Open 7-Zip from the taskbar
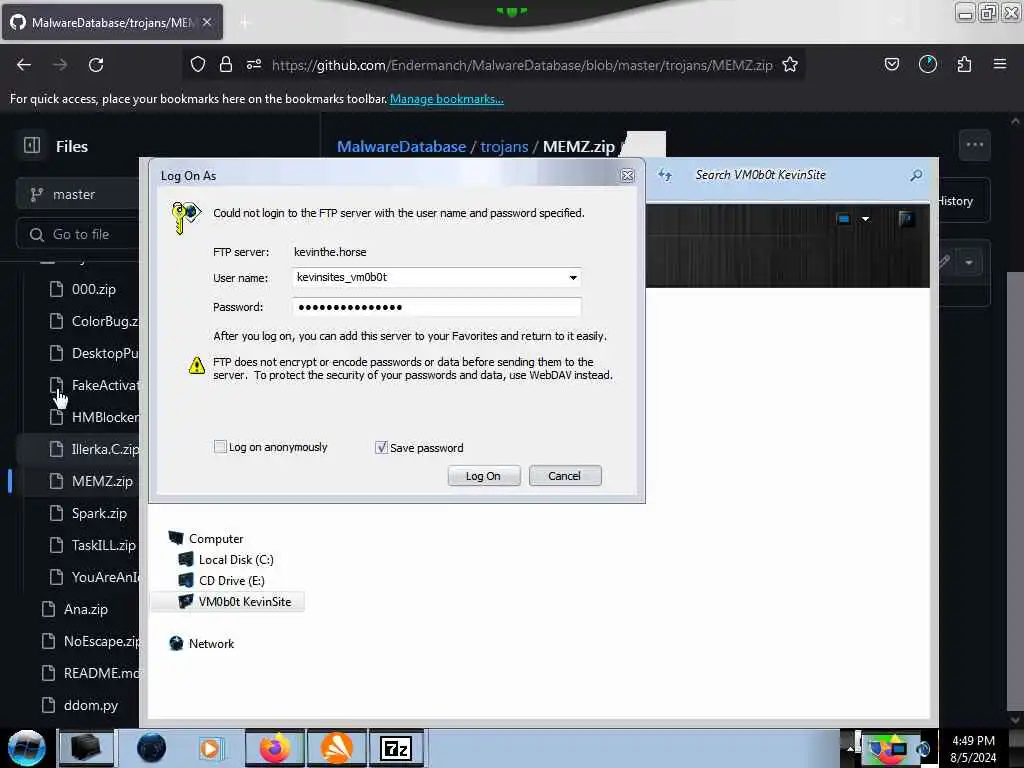Viewport: 1024px width, 768px height. [x=396, y=748]
